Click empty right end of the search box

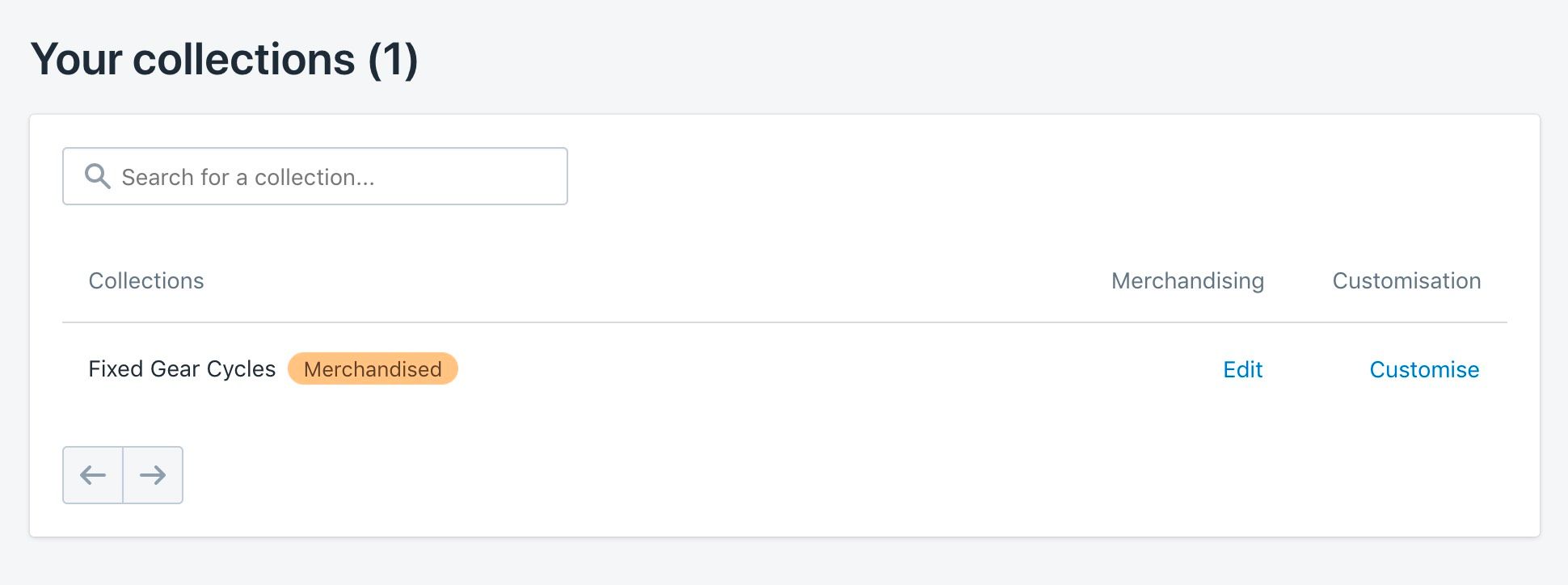[517, 176]
